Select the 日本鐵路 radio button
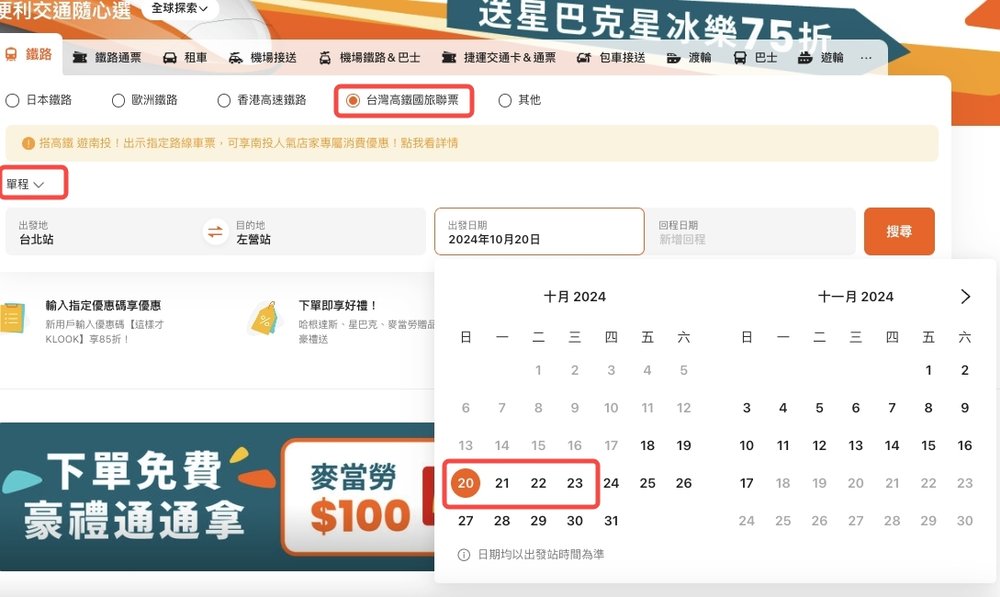The height and width of the screenshot is (597, 1000). click(x=11, y=100)
